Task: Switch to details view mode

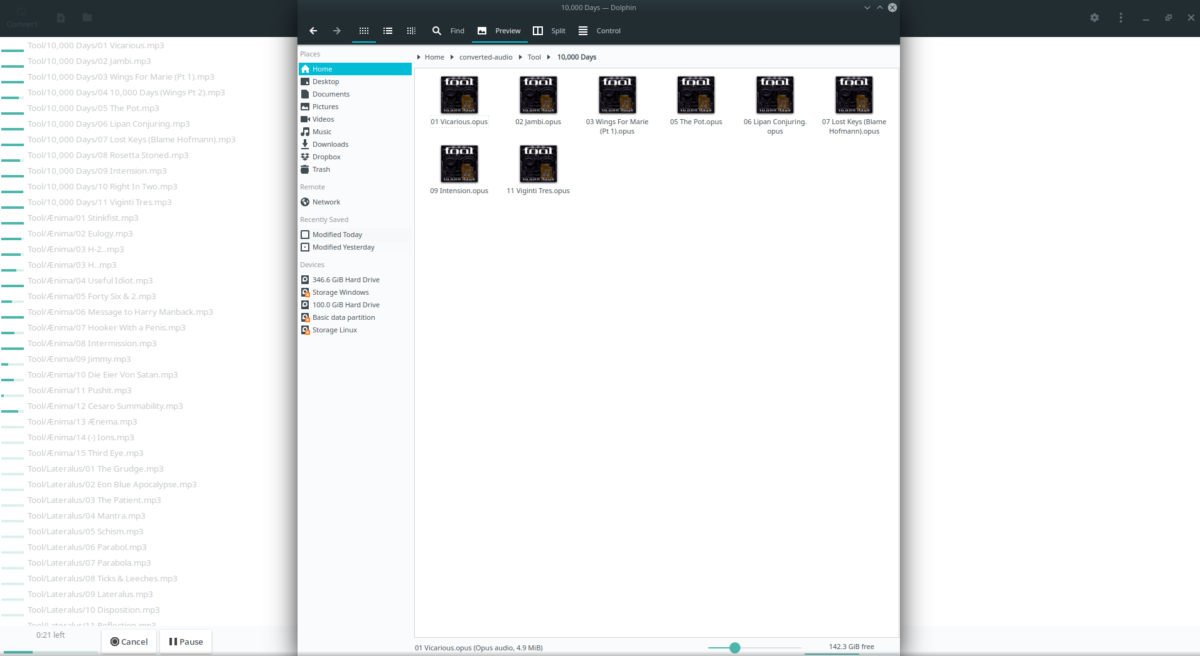Action: point(410,31)
